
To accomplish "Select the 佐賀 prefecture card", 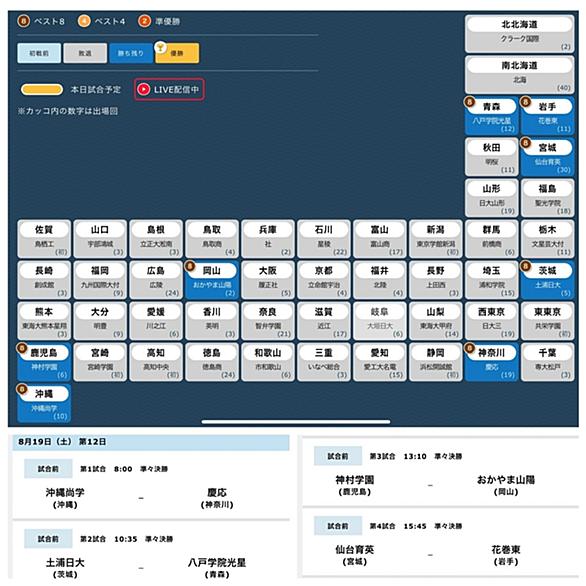I will (x=44, y=239).
